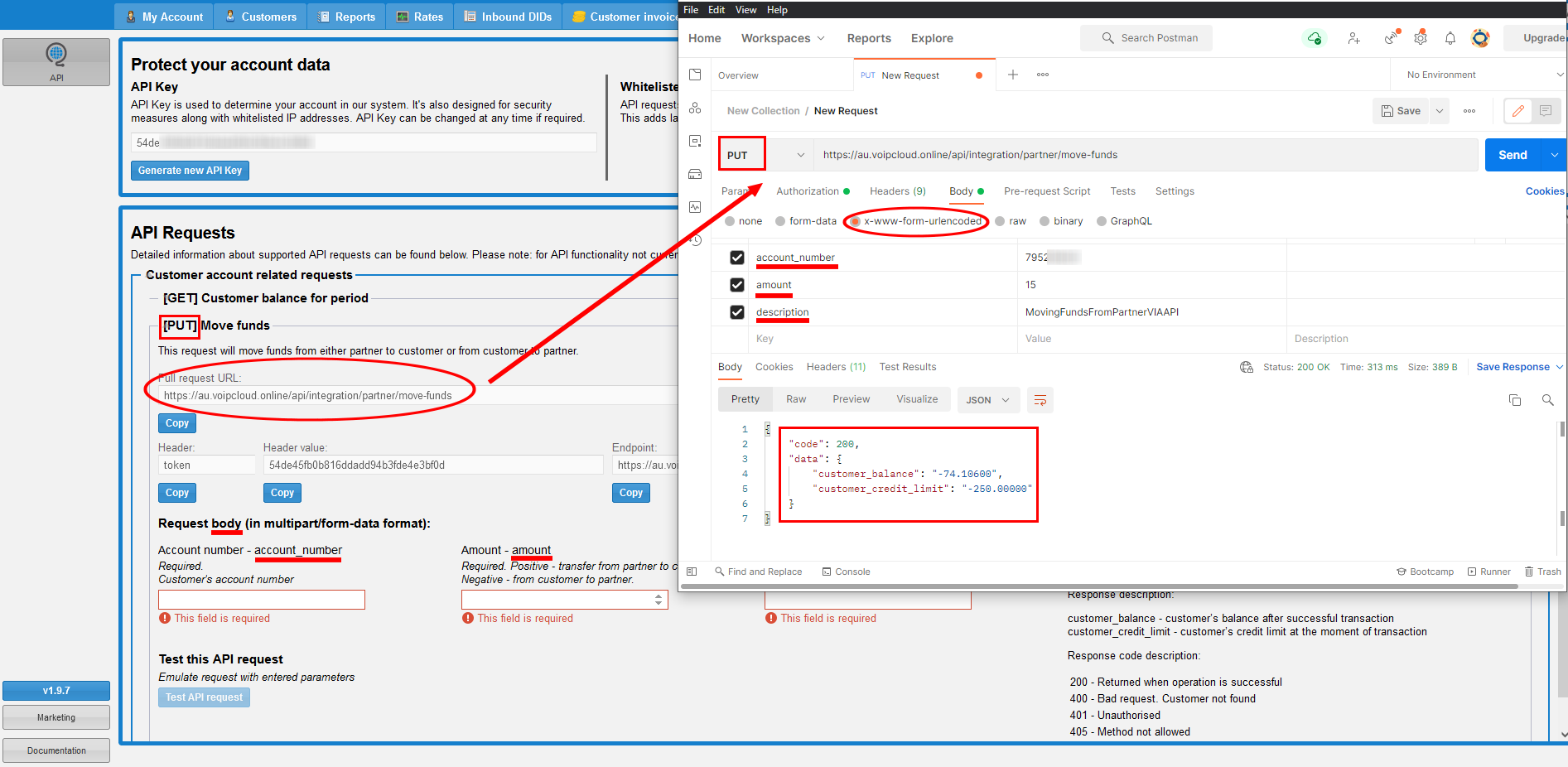Viewport: 1568px width, 767px height.
Task: Open the File menu in Postman
Action: click(691, 10)
